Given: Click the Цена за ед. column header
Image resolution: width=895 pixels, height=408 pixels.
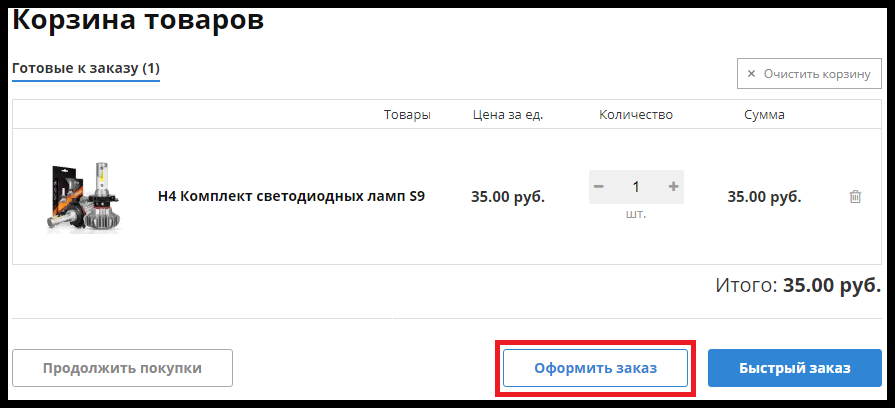Looking at the screenshot, I should click(508, 115).
